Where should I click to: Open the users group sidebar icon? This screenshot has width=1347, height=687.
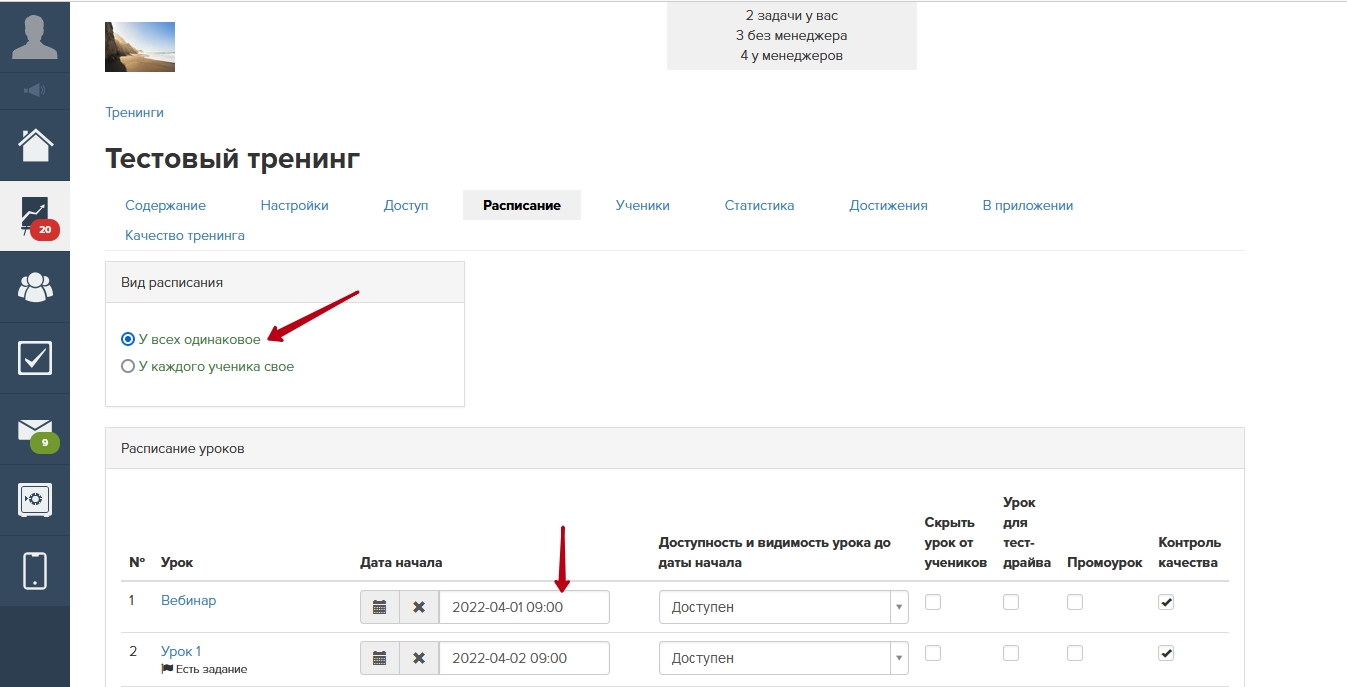(x=35, y=287)
